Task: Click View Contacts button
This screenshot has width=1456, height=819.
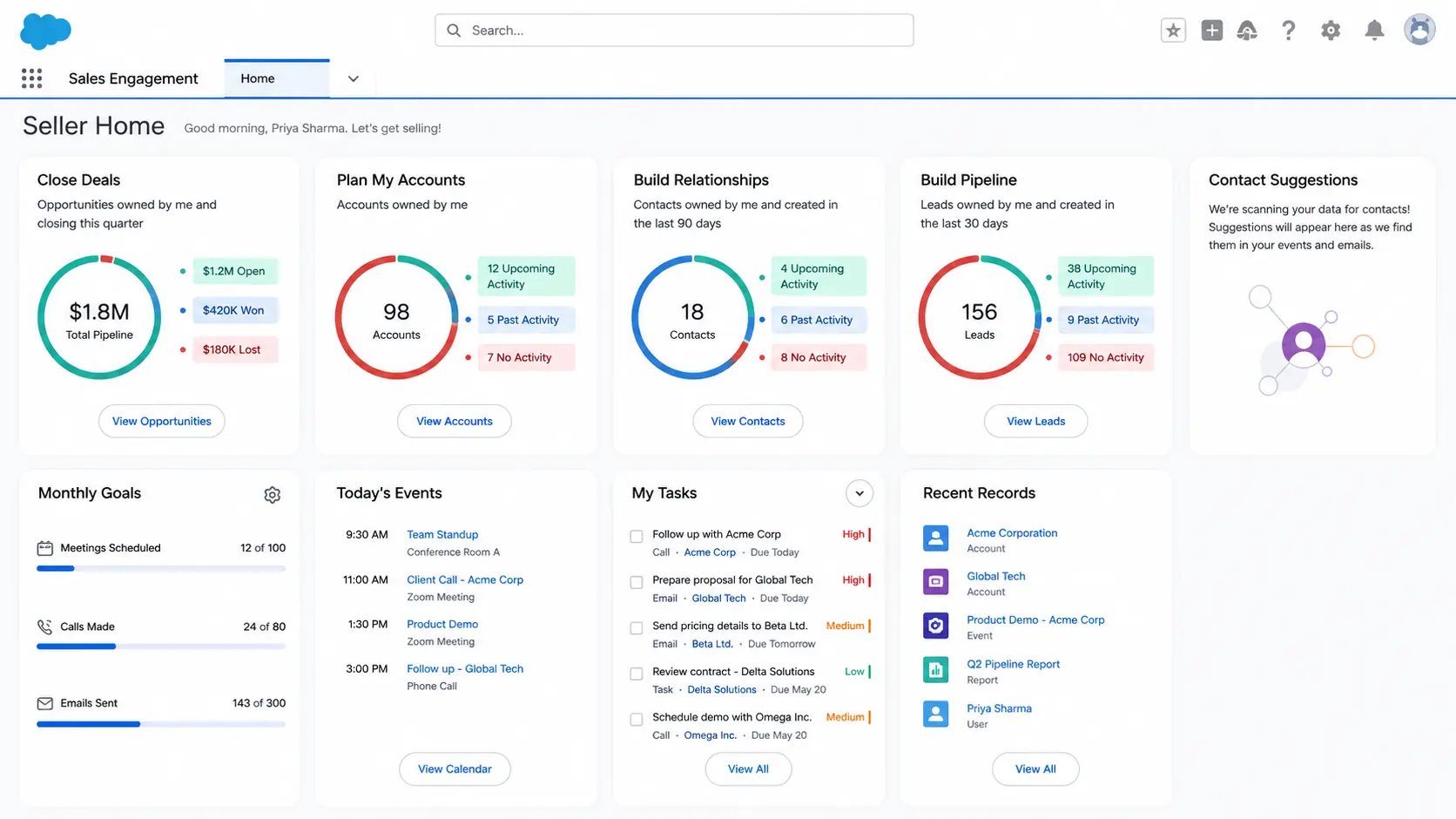Action: point(748,421)
